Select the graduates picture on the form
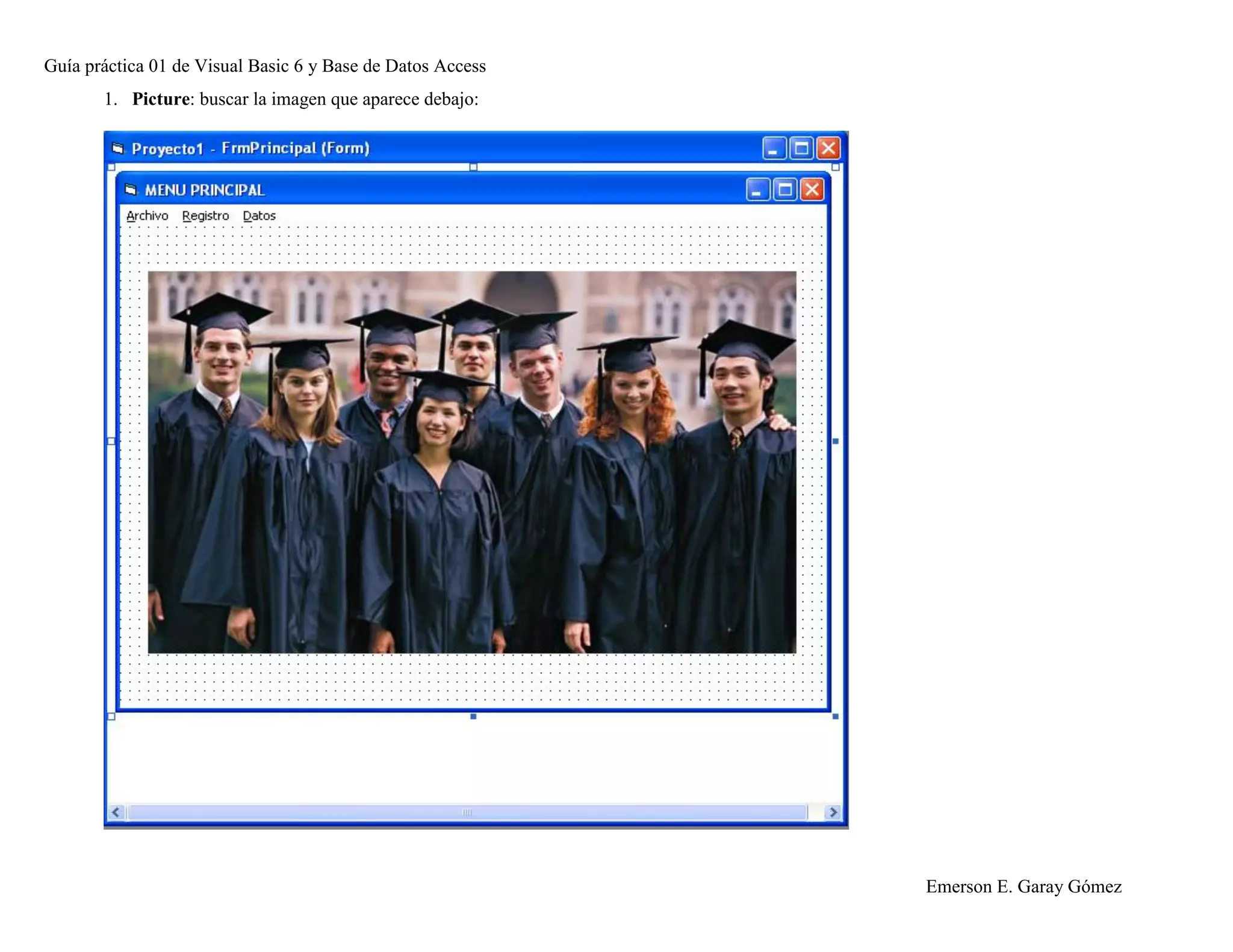 click(471, 462)
